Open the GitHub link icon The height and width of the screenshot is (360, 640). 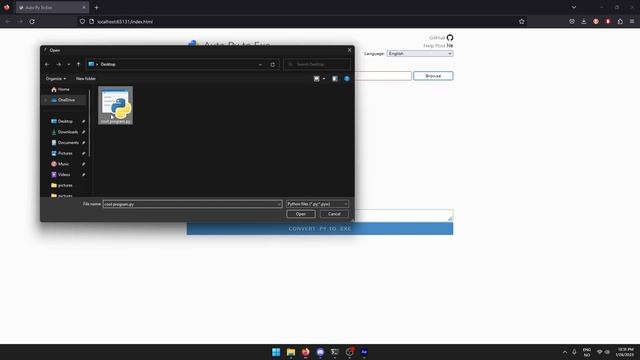coord(450,38)
